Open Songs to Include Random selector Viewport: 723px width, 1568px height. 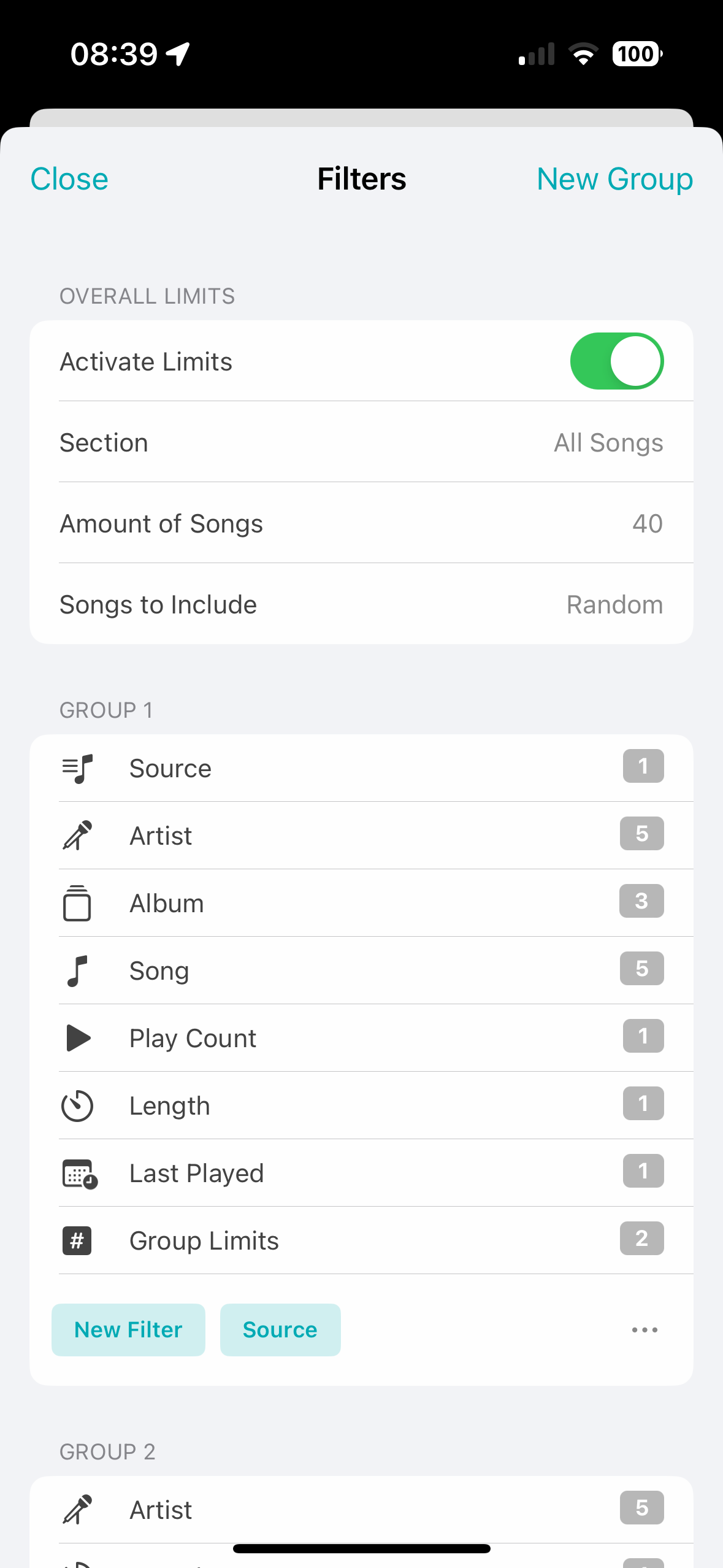(x=614, y=604)
